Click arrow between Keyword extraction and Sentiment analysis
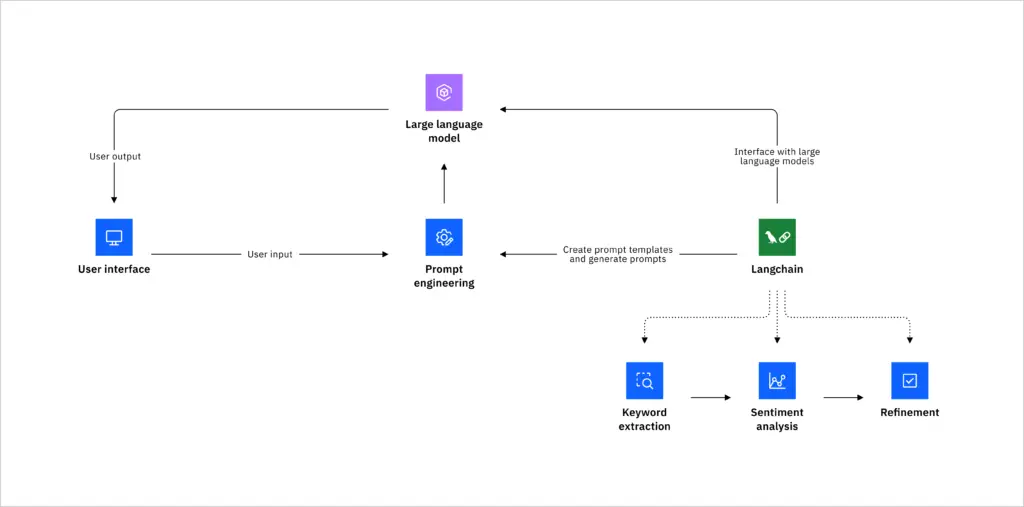This screenshot has height=507, width=1024. [x=711, y=397]
